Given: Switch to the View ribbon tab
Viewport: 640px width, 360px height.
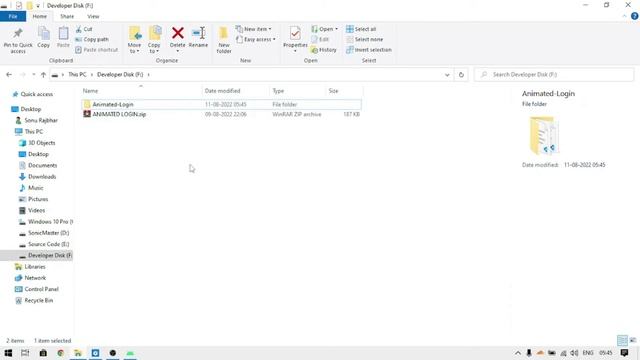Looking at the screenshot, I should 93,16.
